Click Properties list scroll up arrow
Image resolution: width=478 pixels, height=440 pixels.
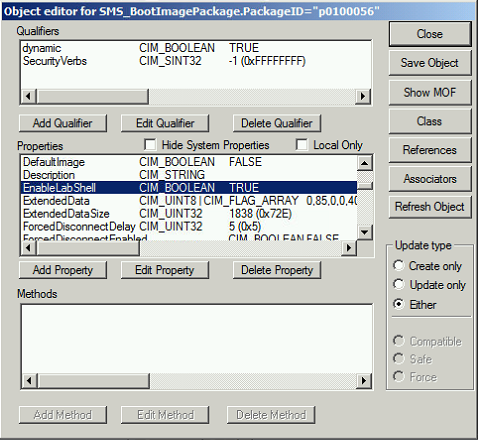365,163
